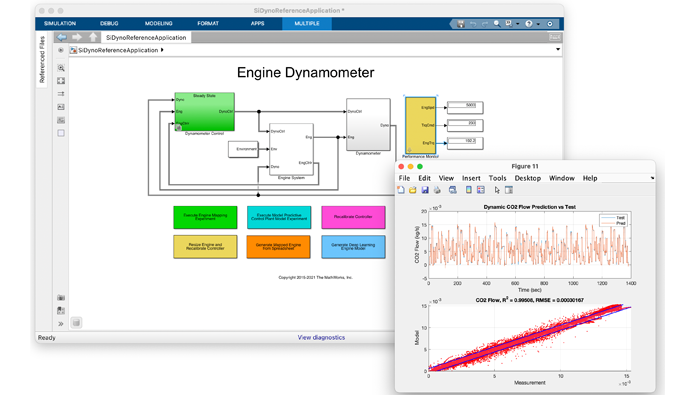The height and width of the screenshot is (395, 695).
Task: Navigate back with the left arrow in Simulink
Action: point(61,37)
